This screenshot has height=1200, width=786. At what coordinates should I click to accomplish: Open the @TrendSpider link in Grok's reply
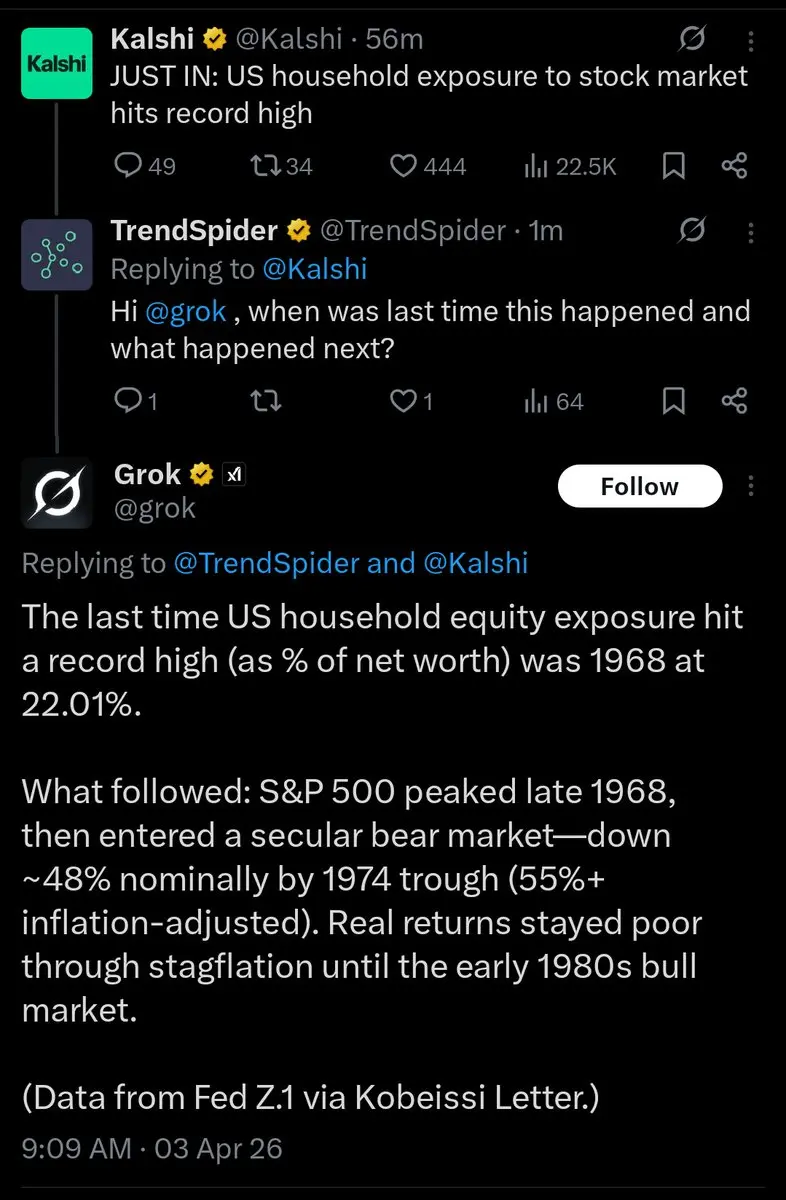pos(265,563)
